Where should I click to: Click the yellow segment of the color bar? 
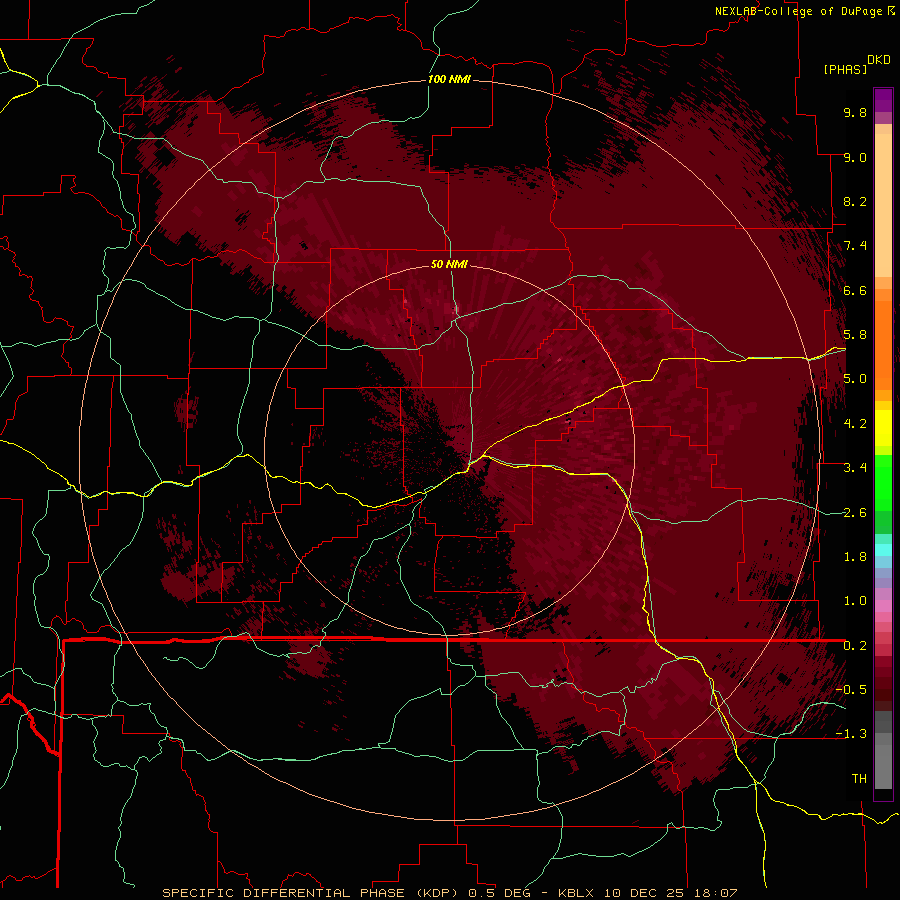(x=883, y=428)
